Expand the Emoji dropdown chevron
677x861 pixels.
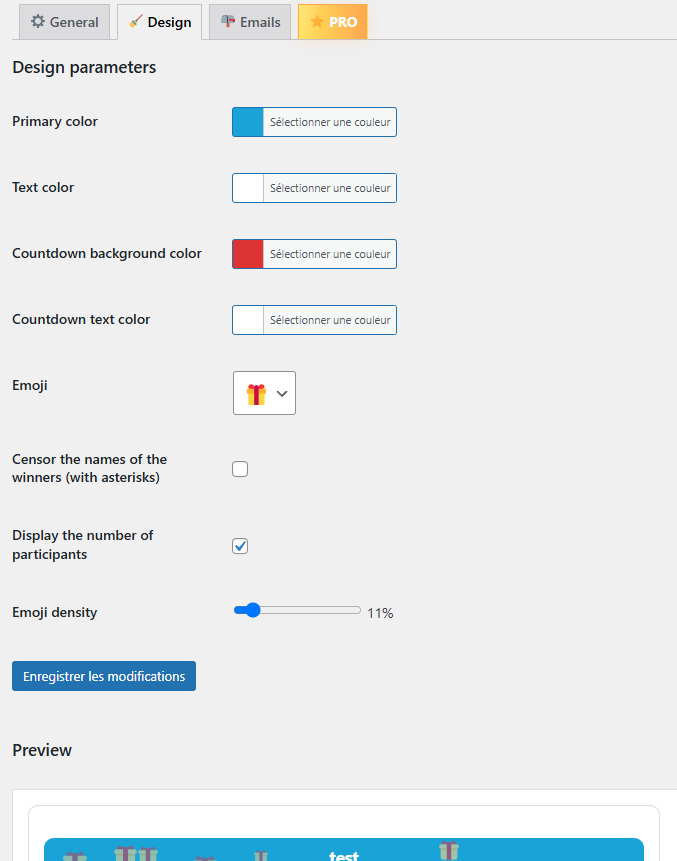coord(282,394)
